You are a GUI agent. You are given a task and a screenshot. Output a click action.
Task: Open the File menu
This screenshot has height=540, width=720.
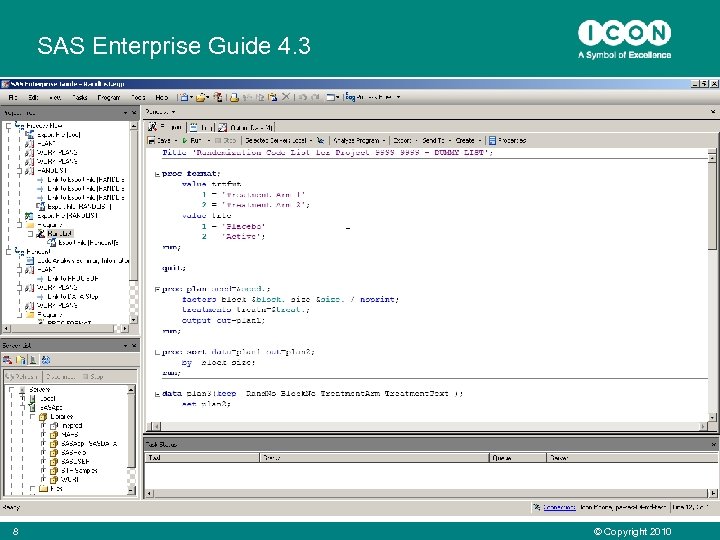[13, 97]
